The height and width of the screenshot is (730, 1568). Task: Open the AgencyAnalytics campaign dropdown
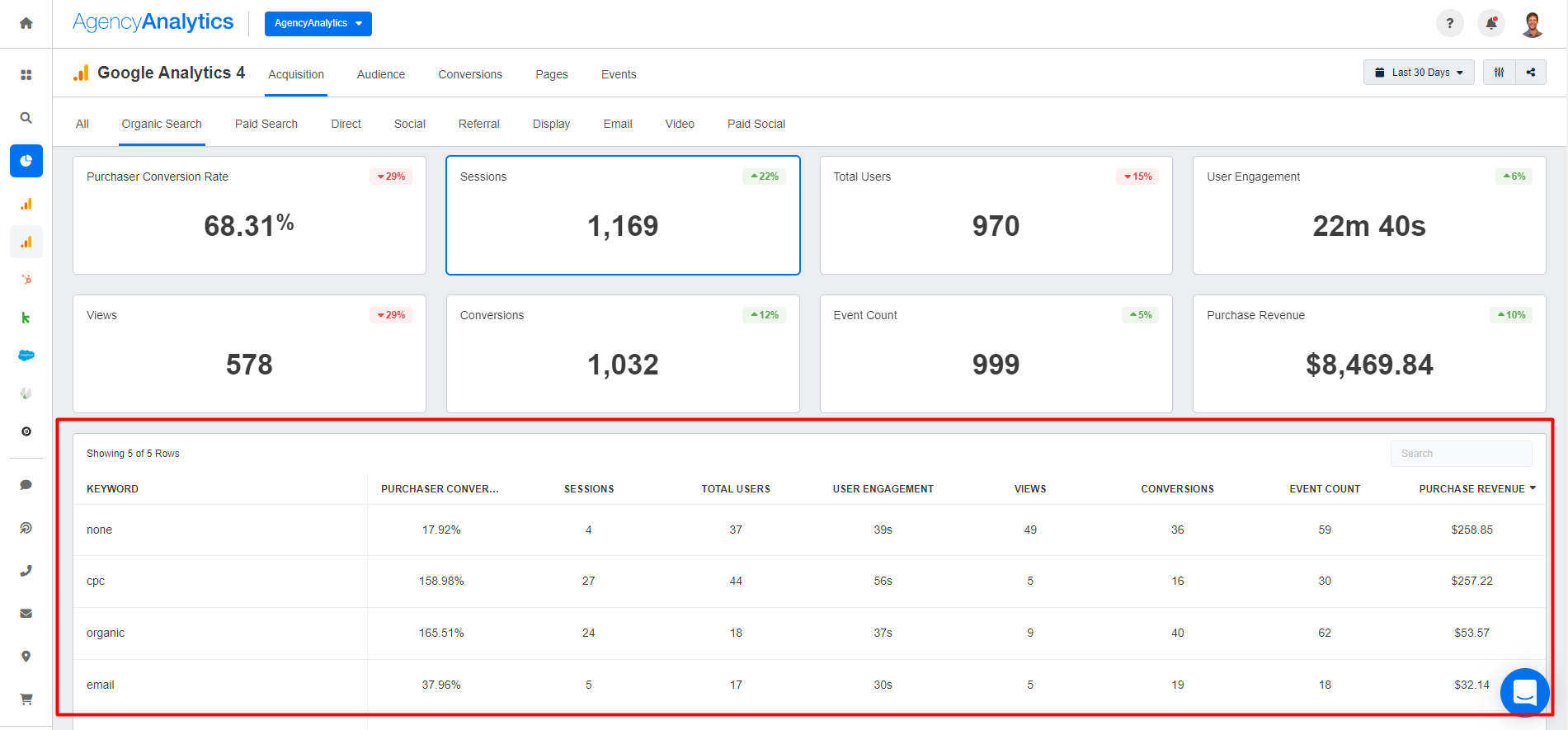coord(318,23)
